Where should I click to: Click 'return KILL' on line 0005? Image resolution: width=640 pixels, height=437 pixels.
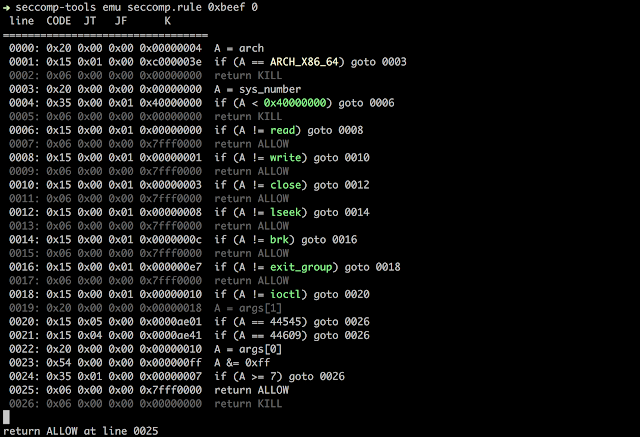tap(248, 117)
